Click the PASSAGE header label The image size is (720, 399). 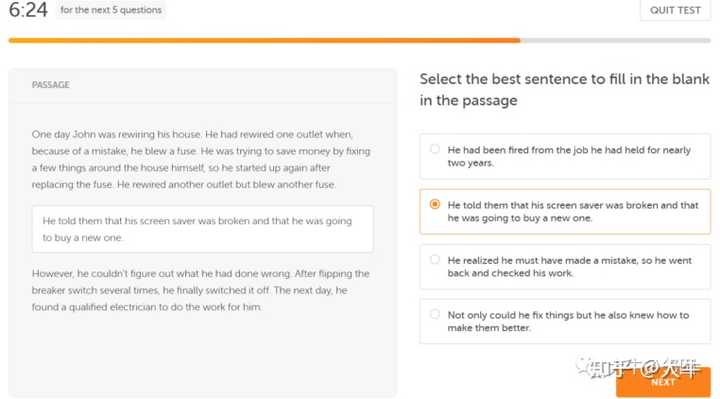click(x=51, y=85)
